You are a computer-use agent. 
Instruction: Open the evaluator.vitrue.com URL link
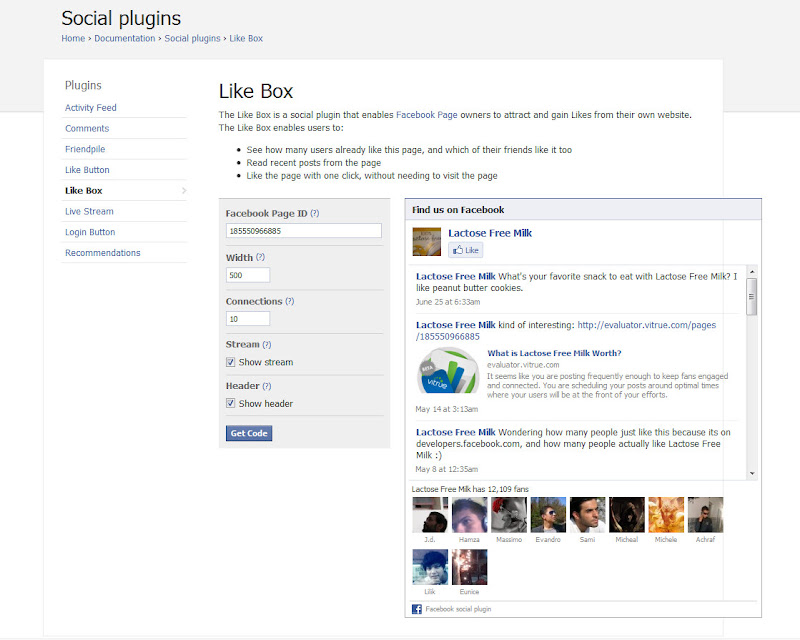click(x=646, y=325)
